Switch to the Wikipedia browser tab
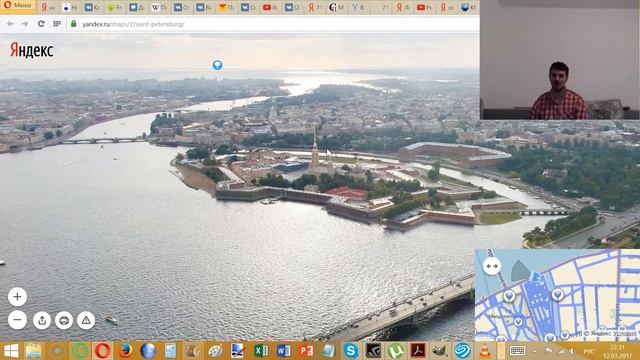This screenshot has height=360, width=640. coord(159,7)
